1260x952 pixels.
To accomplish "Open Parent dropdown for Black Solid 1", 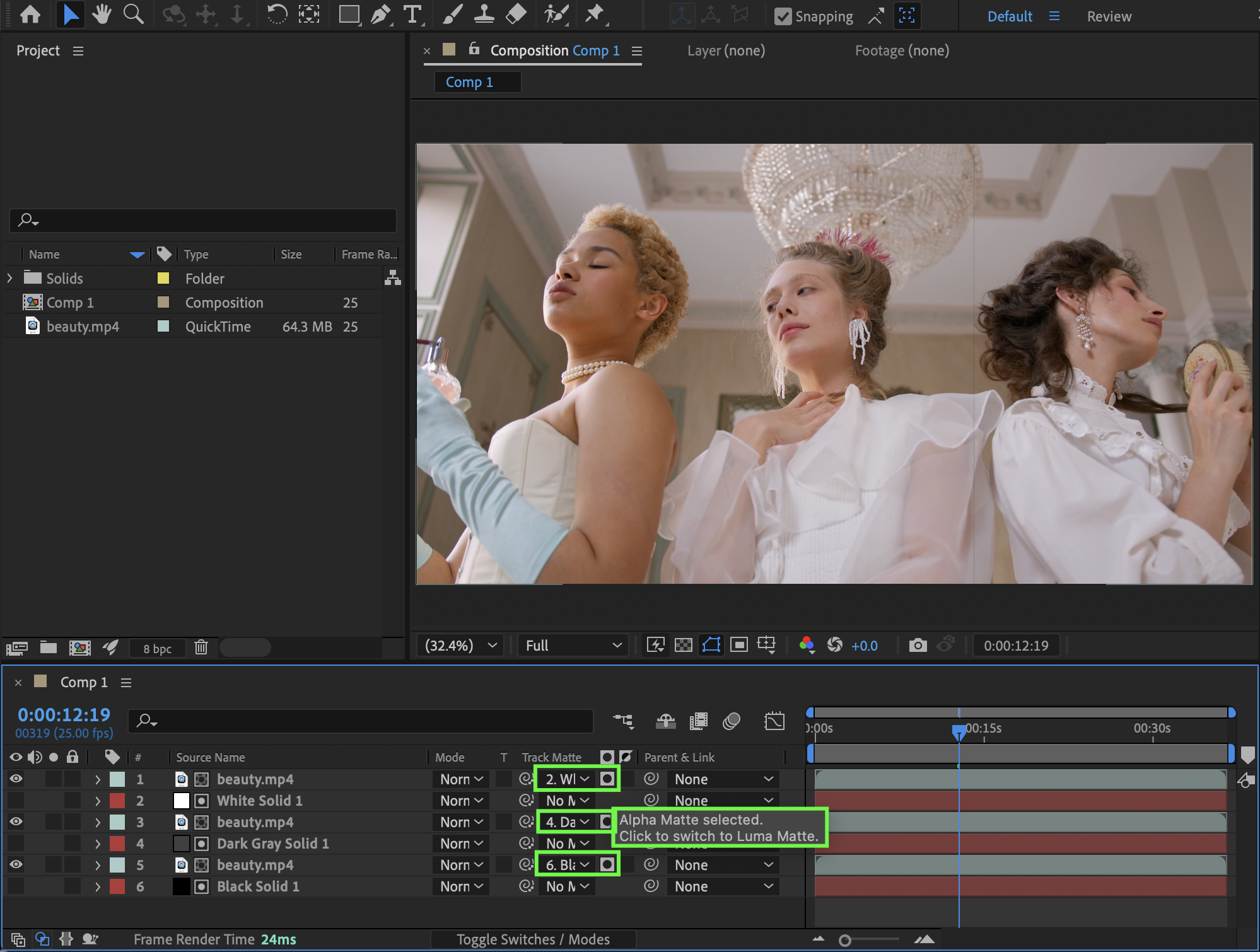I will pos(723,886).
